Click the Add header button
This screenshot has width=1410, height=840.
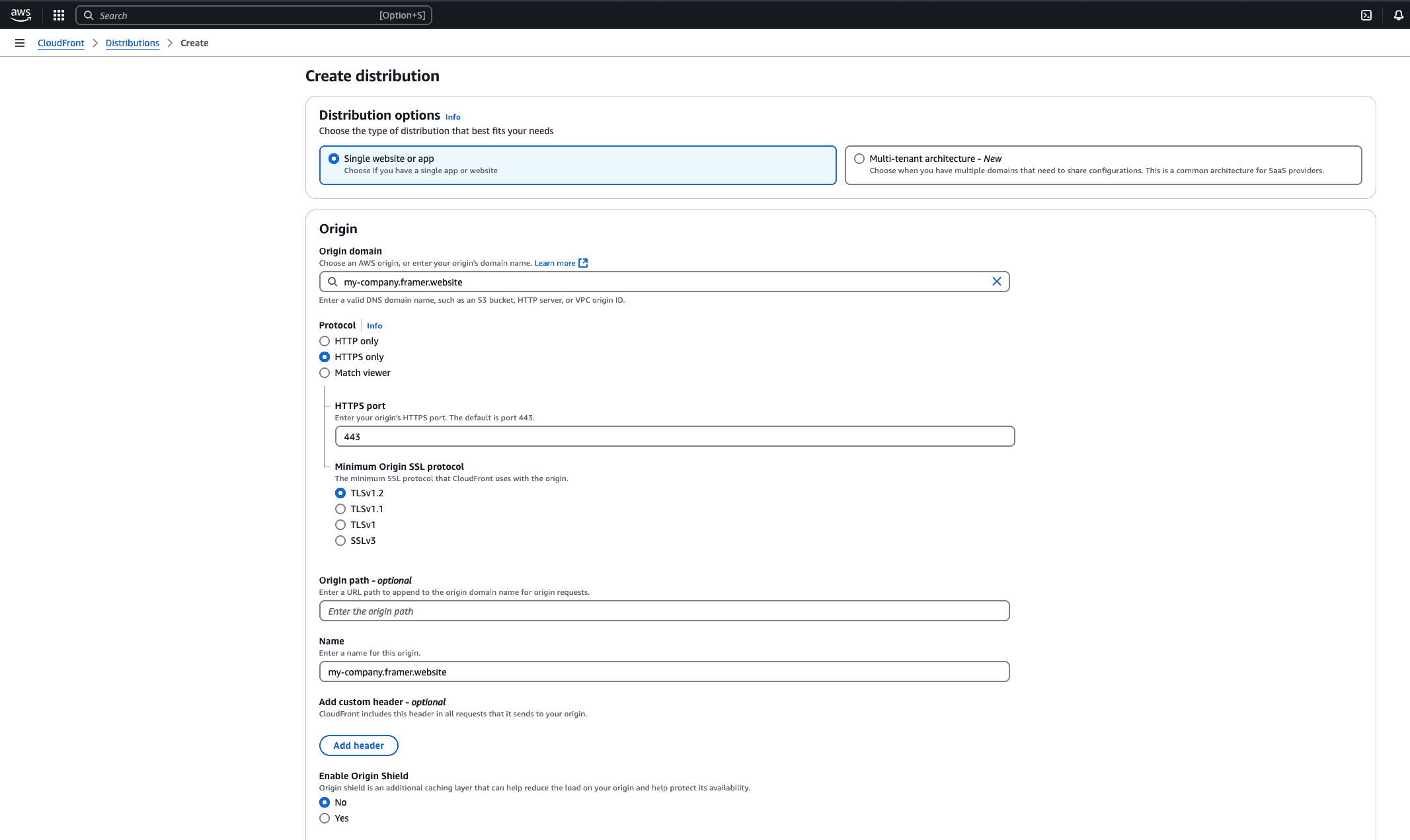coord(358,745)
